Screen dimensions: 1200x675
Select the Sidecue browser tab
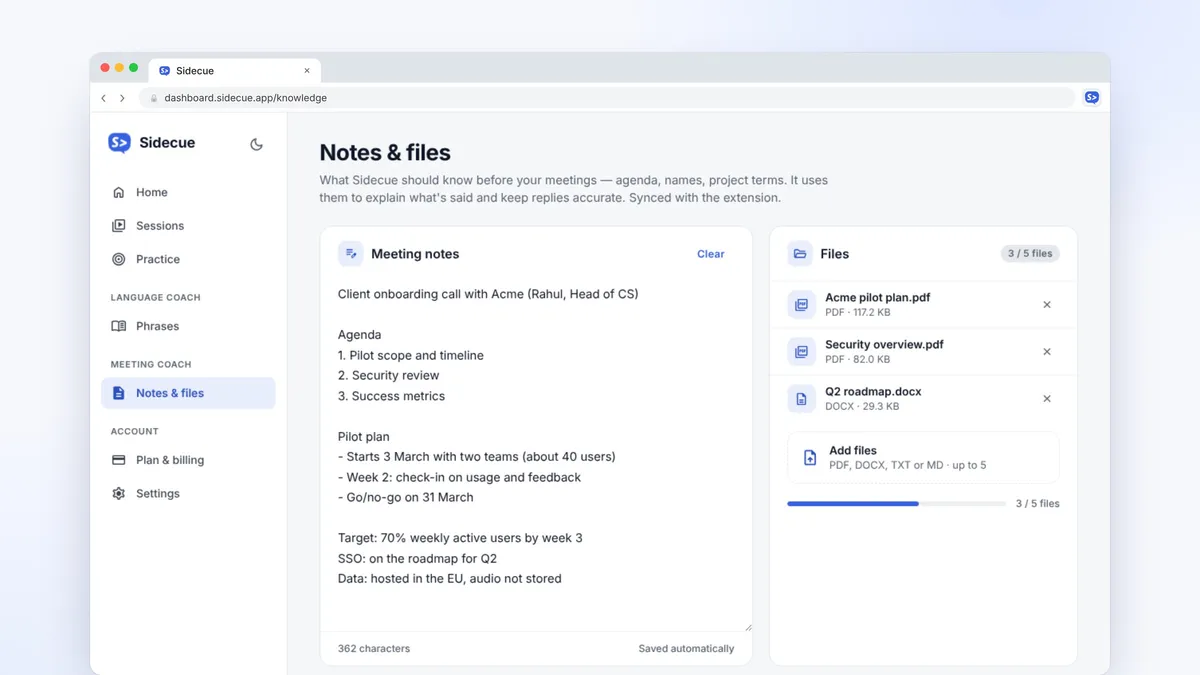point(235,71)
